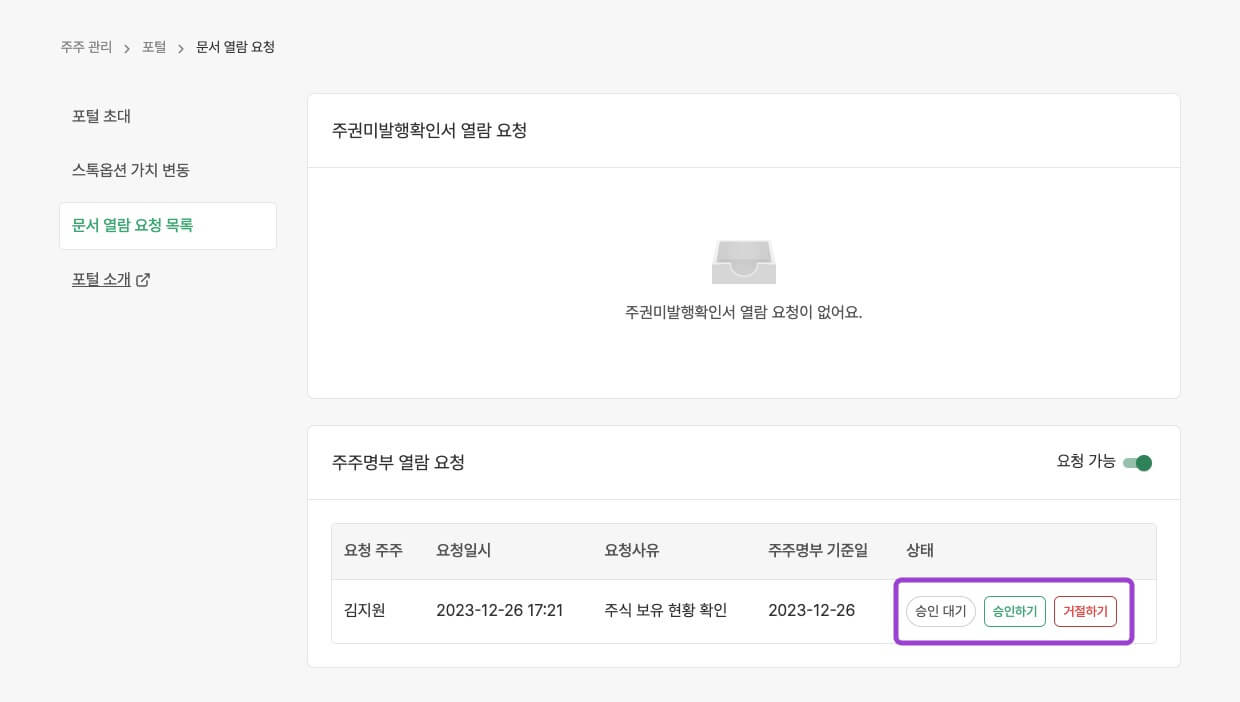Click the 요청 주주 column header
Viewport: 1240px width, 702px height.
[x=373, y=551]
